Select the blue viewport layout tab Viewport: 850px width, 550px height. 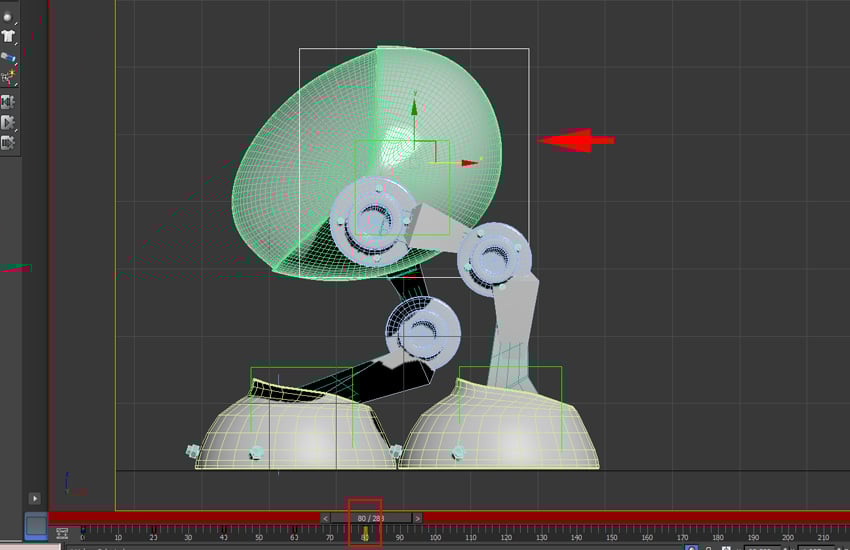click(36, 526)
